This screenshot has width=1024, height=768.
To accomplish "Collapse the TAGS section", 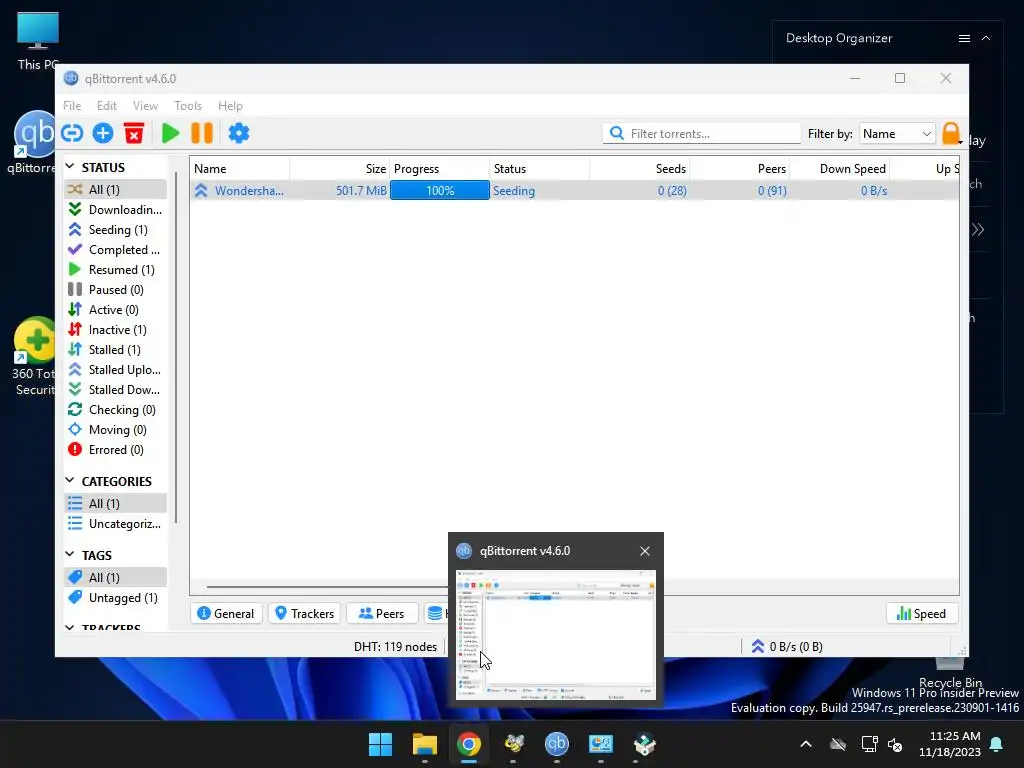I will [x=70, y=554].
